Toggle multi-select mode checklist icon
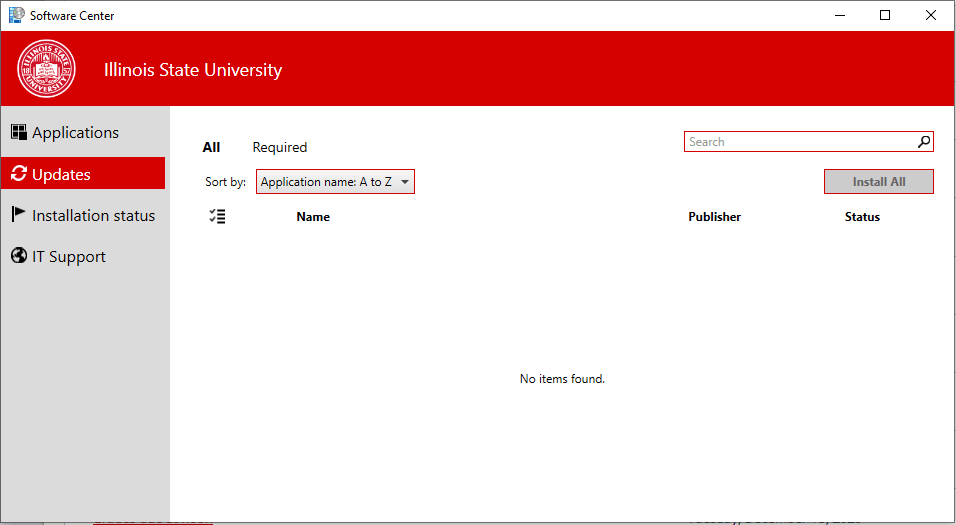 (217, 216)
